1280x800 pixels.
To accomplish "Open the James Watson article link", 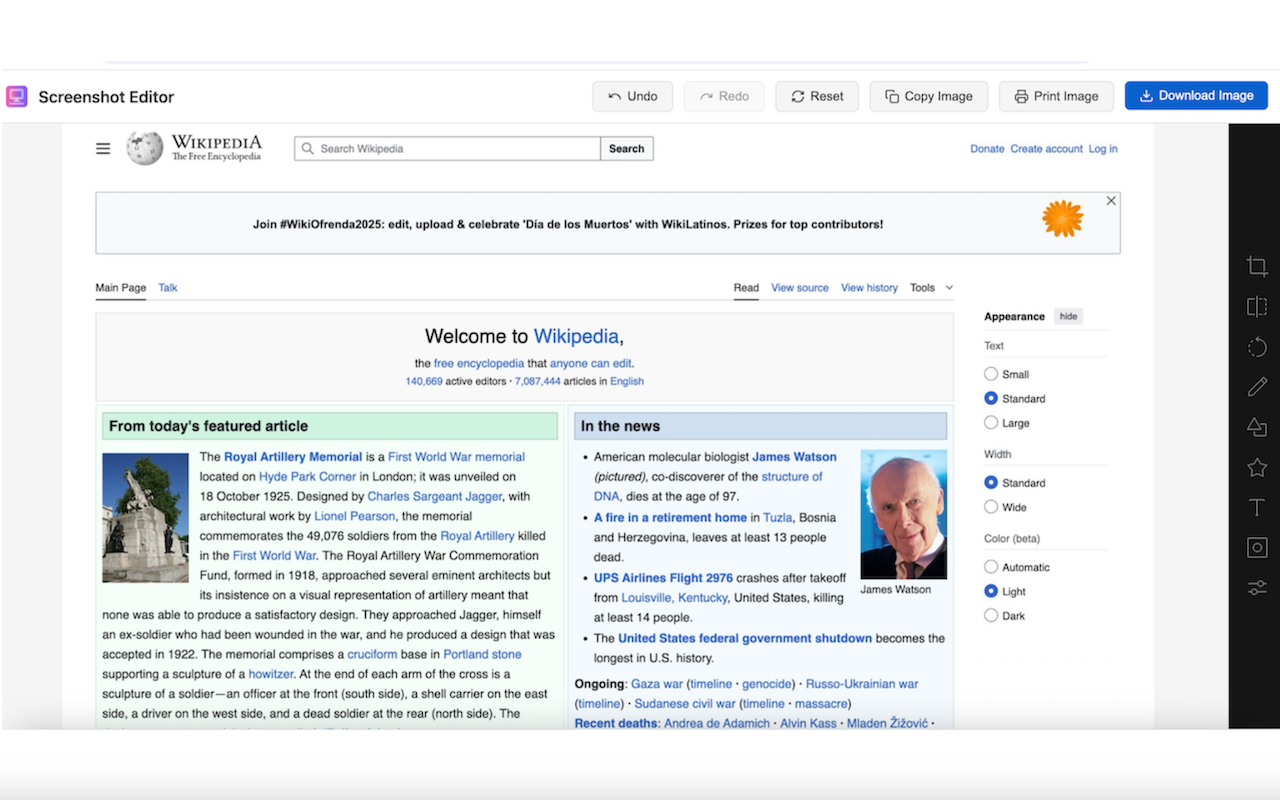I will pyautogui.click(x=794, y=457).
